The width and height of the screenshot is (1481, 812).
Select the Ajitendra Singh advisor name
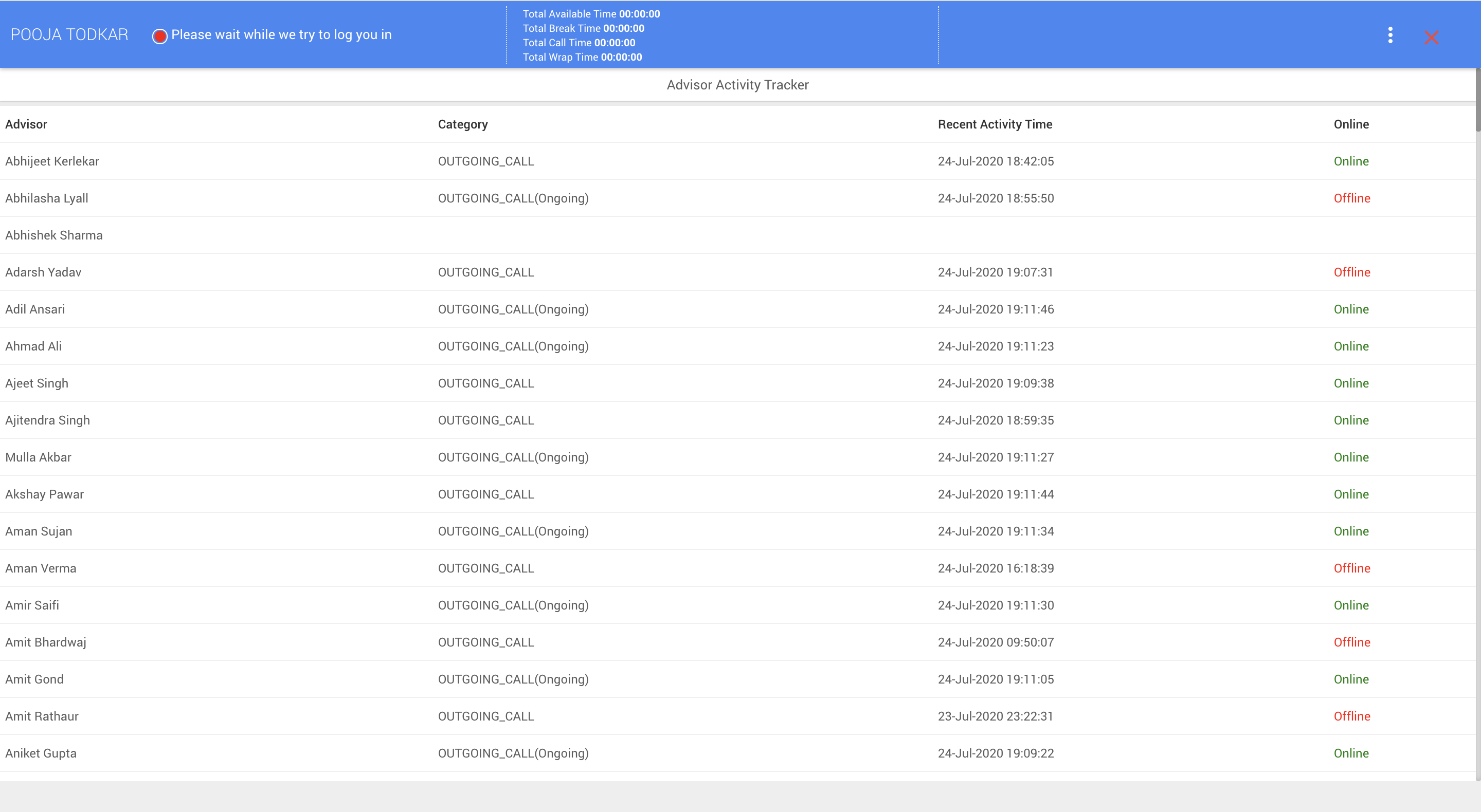[48, 420]
